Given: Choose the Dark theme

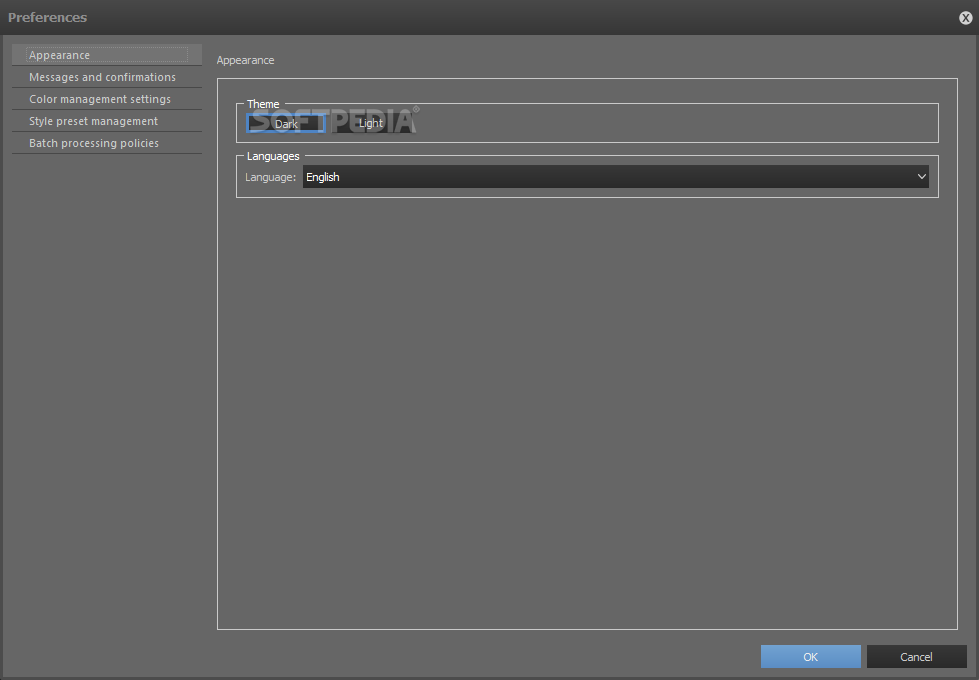Looking at the screenshot, I should coord(286,124).
